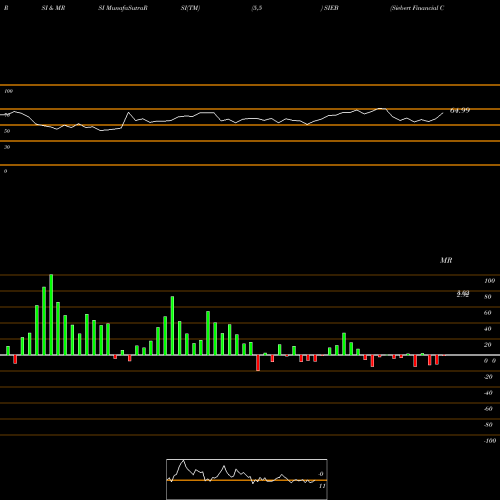Click the -20 label on MR axis
The width and height of the screenshot is (500, 500).
tap(488, 377)
